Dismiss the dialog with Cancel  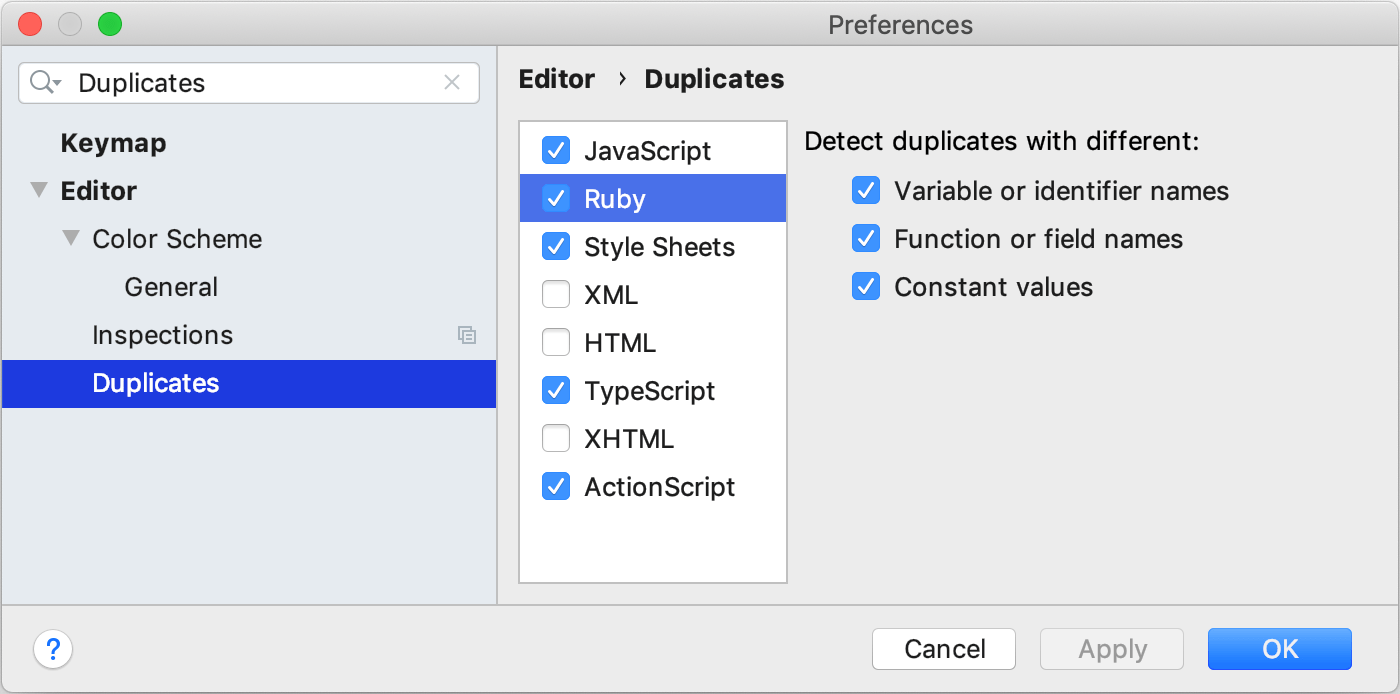point(943,649)
